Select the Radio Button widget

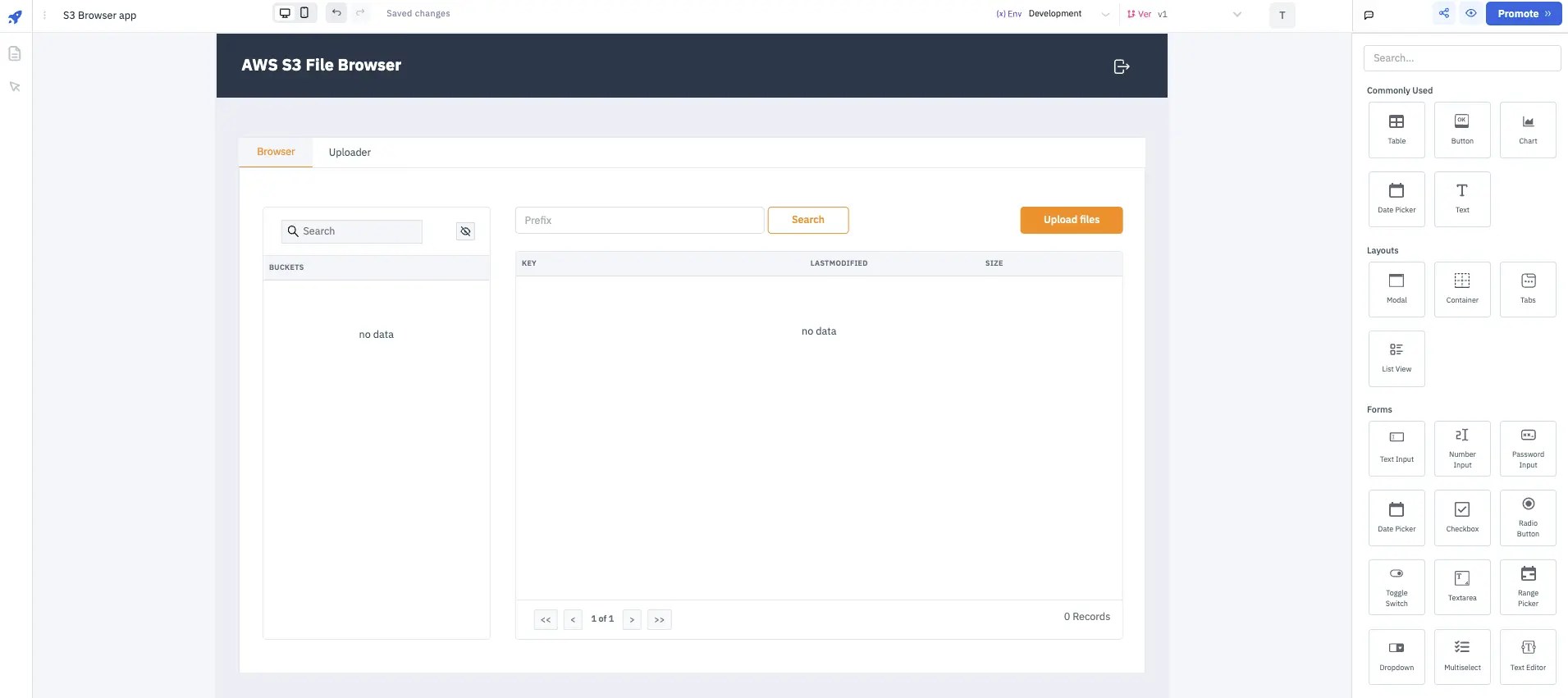pos(1528,518)
